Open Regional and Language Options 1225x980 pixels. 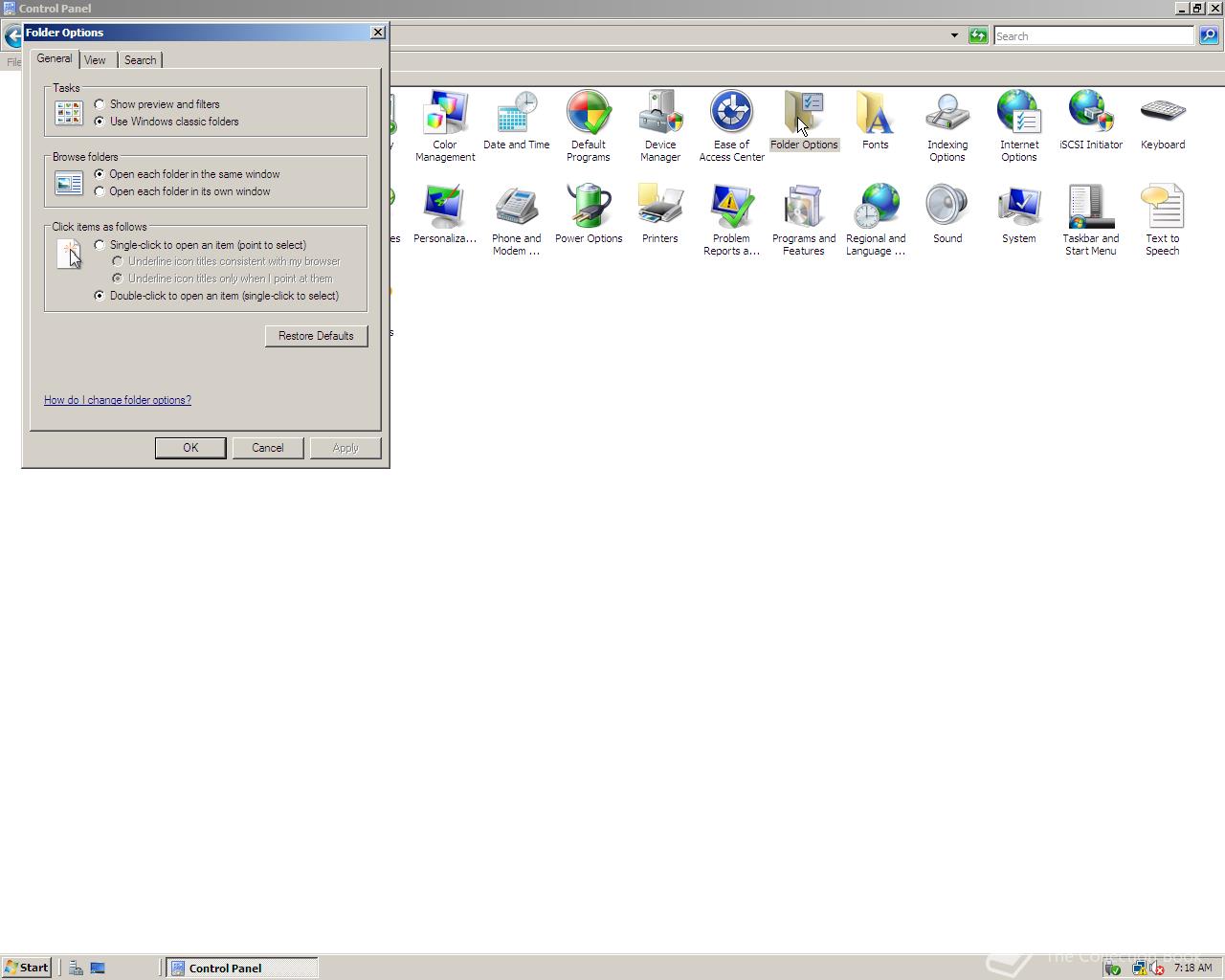coord(876,219)
